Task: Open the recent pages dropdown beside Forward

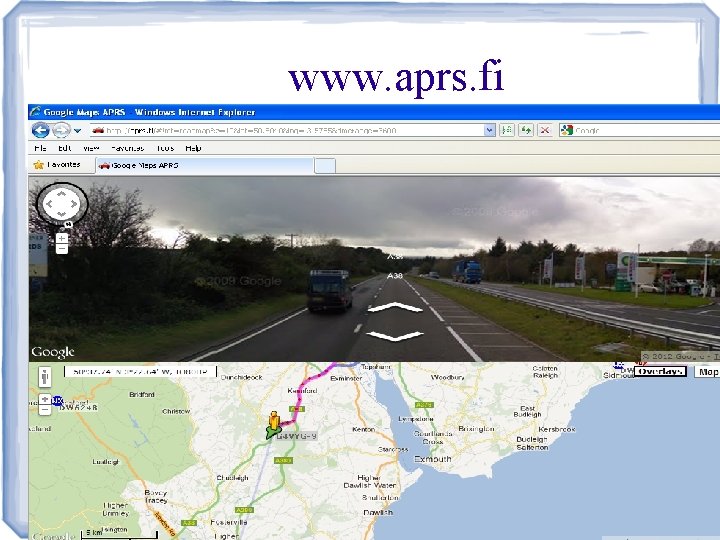Action: tap(78, 131)
